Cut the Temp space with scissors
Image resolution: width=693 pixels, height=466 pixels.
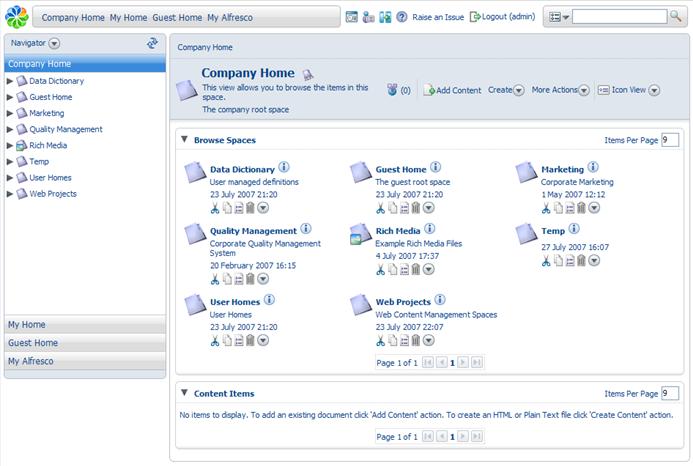[546, 261]
